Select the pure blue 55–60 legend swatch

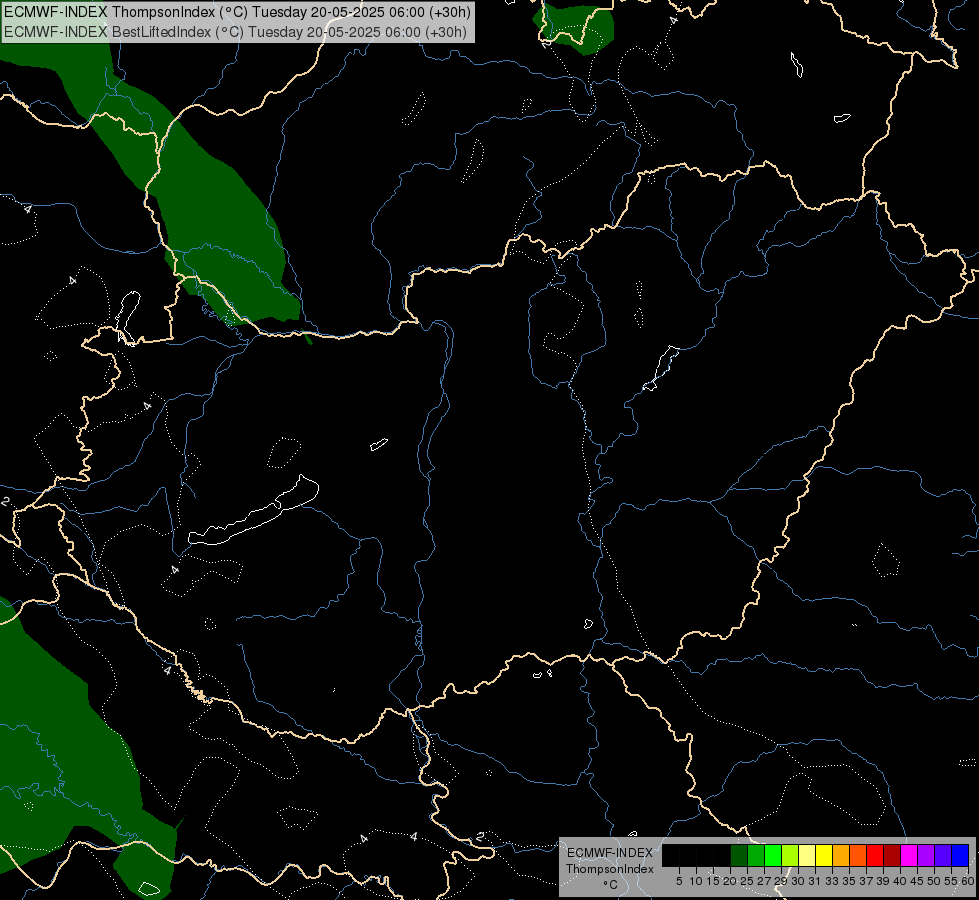pyautogui.click(x=960, y=855)
